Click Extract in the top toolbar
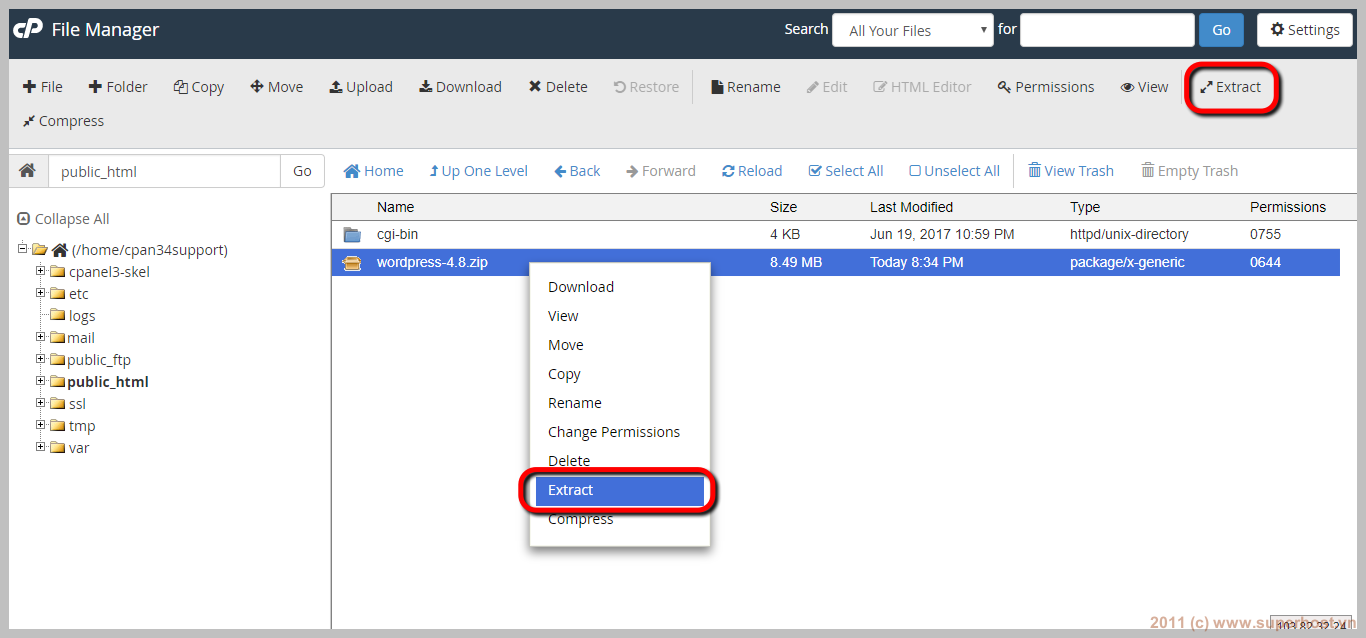1366x638 pixels. pos(1231,87)
